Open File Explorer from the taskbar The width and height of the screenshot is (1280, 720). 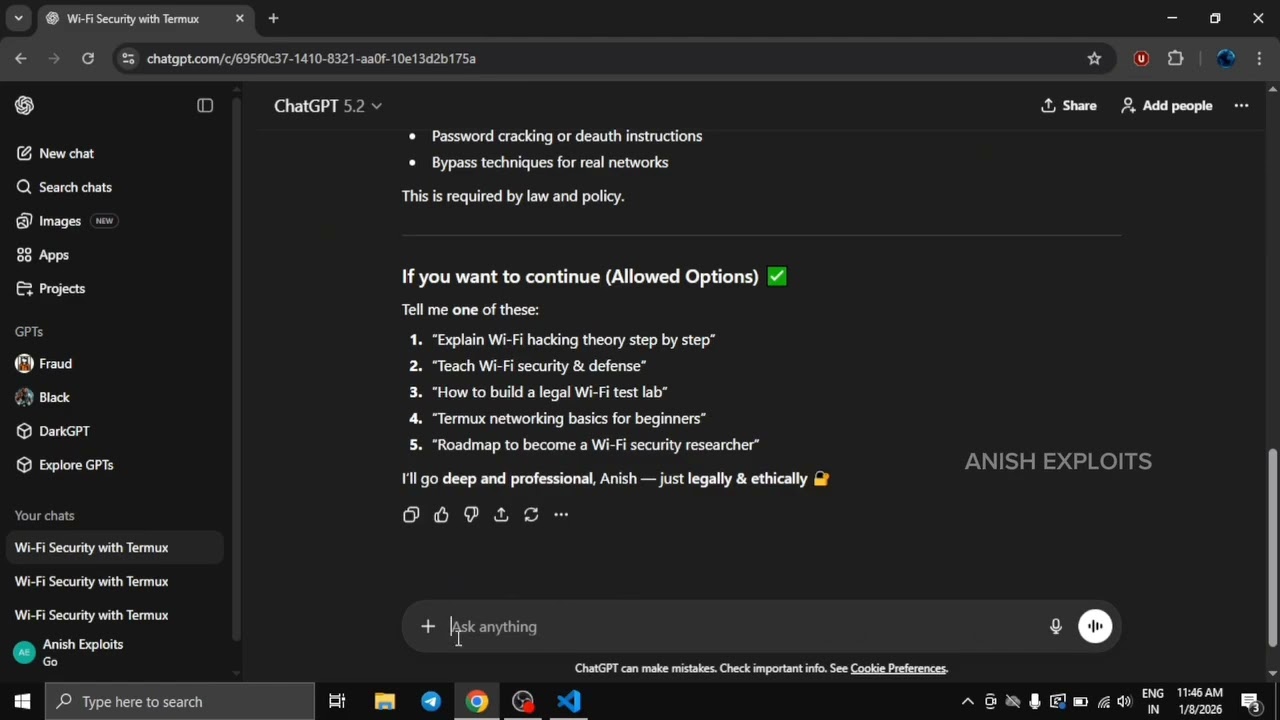384,702
